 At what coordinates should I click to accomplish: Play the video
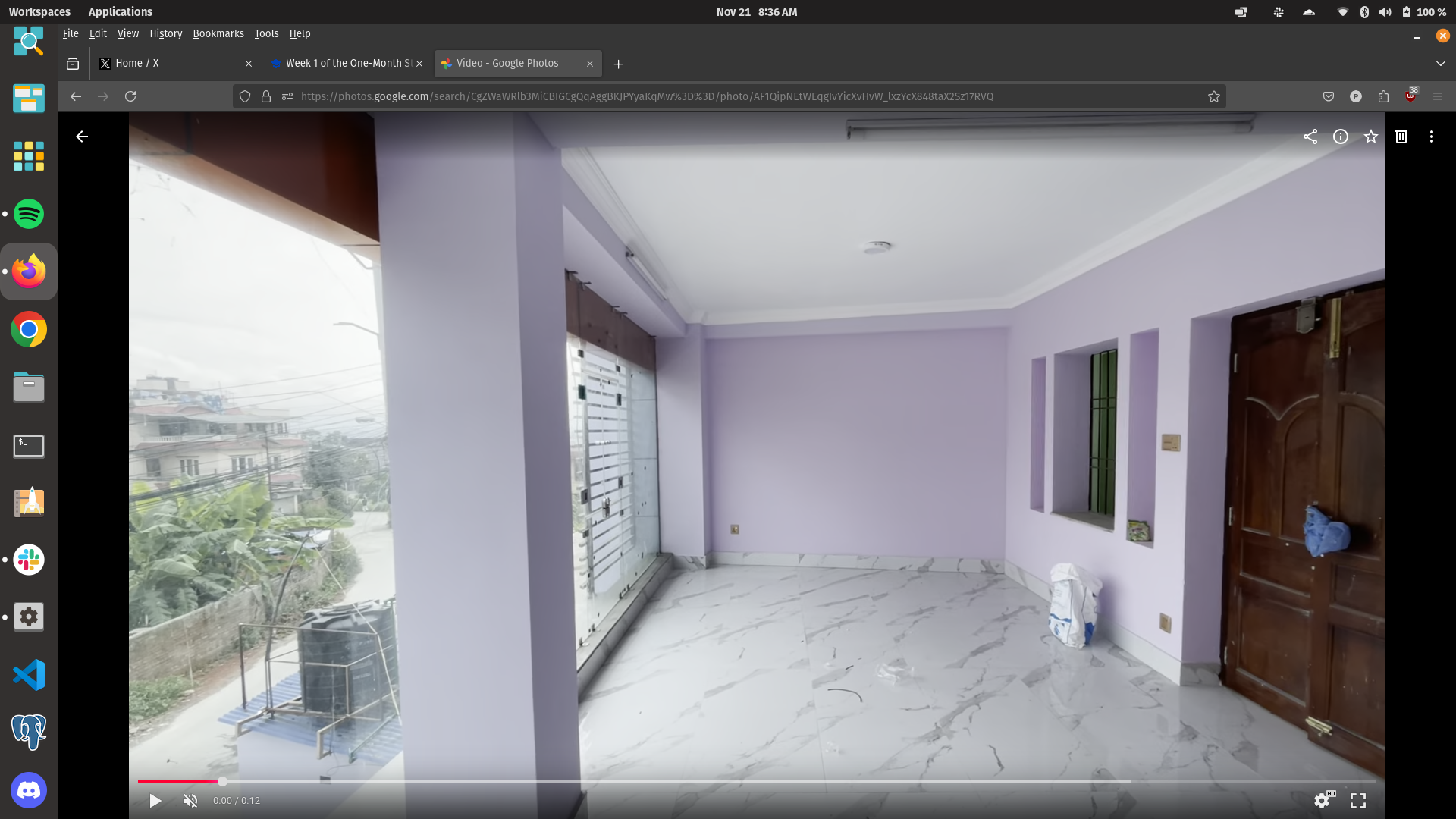[155, 801]
